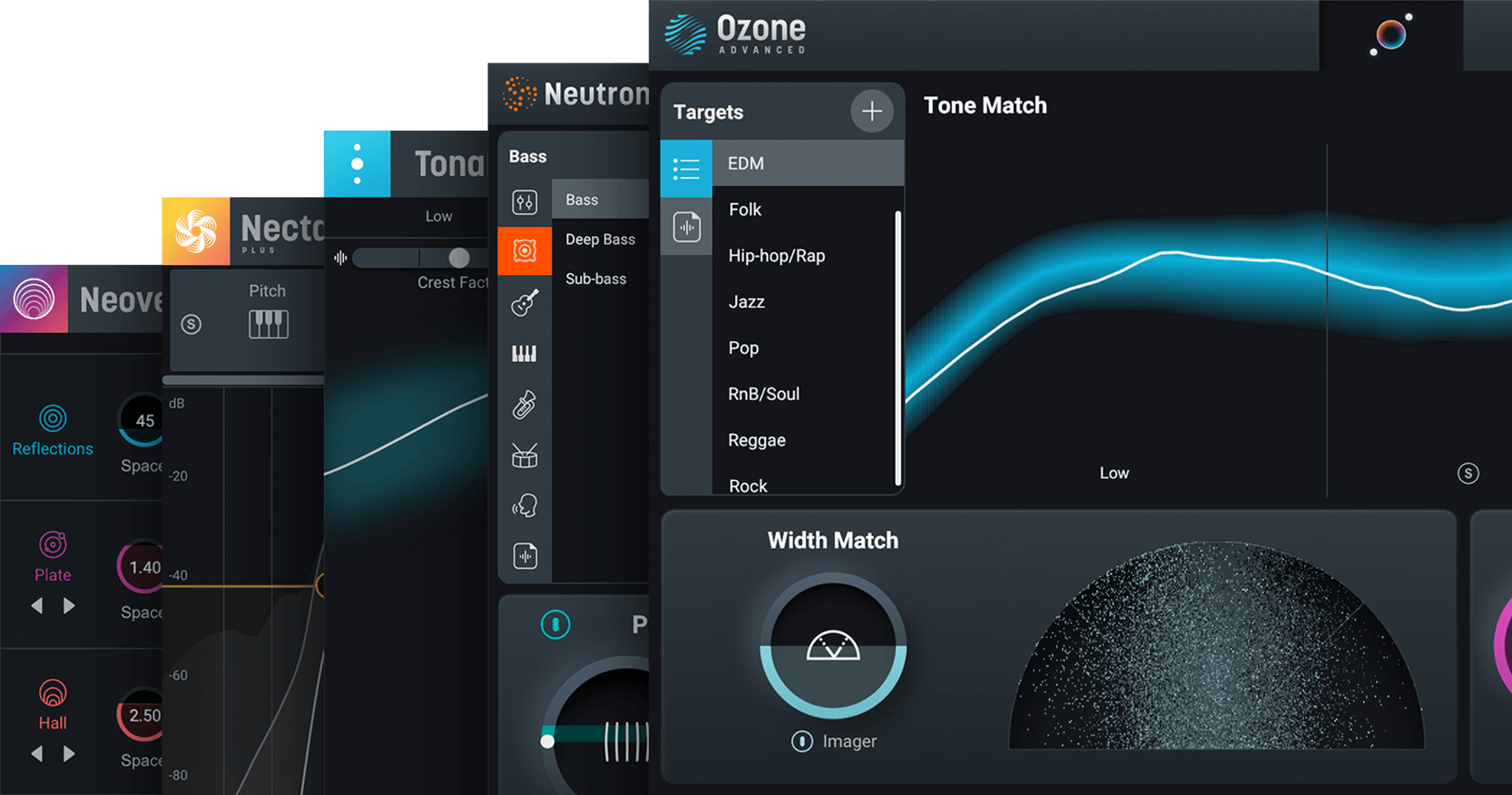Select the Neutron guitar category icon
Image resolution: width=1512 pixels, height=795 pixels.
[x=525, y=301]
